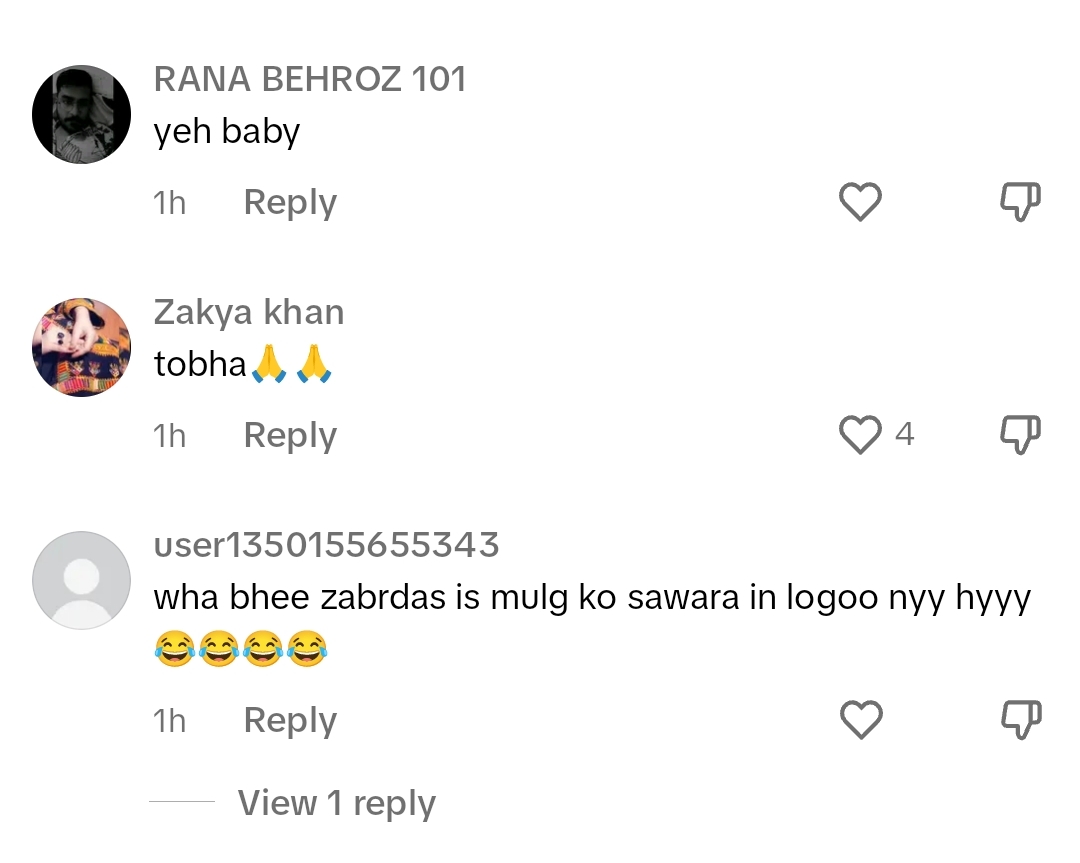Viewport: 1080px width, 863px height.
Task: Select the "yeh baby" comment text
Action: coord(227,132)
